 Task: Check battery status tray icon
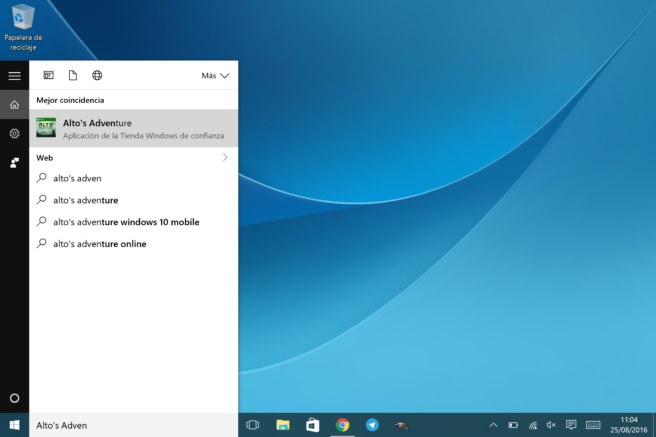coord(513,425)
